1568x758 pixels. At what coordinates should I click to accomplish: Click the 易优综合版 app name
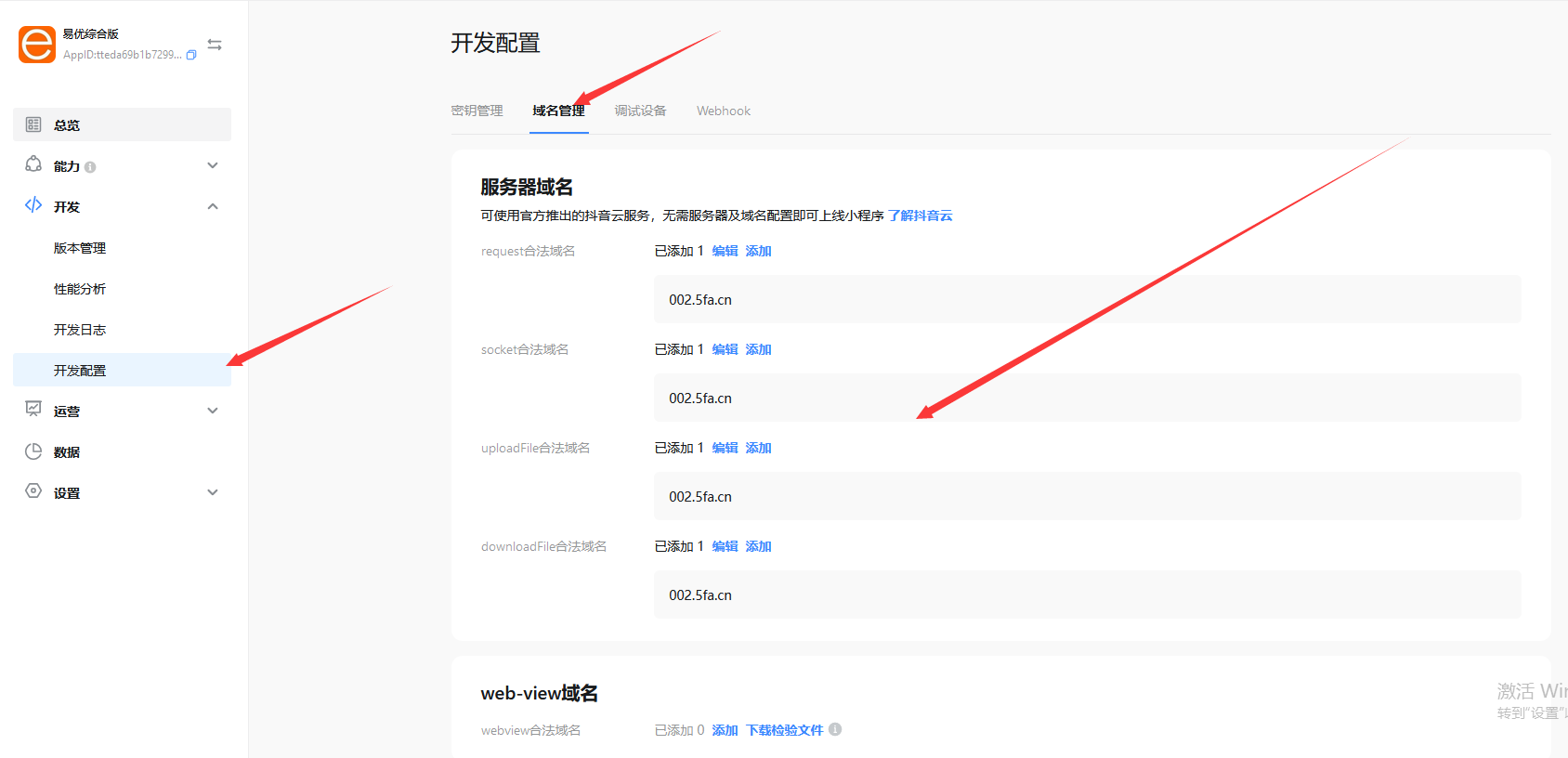click(91, 33)
